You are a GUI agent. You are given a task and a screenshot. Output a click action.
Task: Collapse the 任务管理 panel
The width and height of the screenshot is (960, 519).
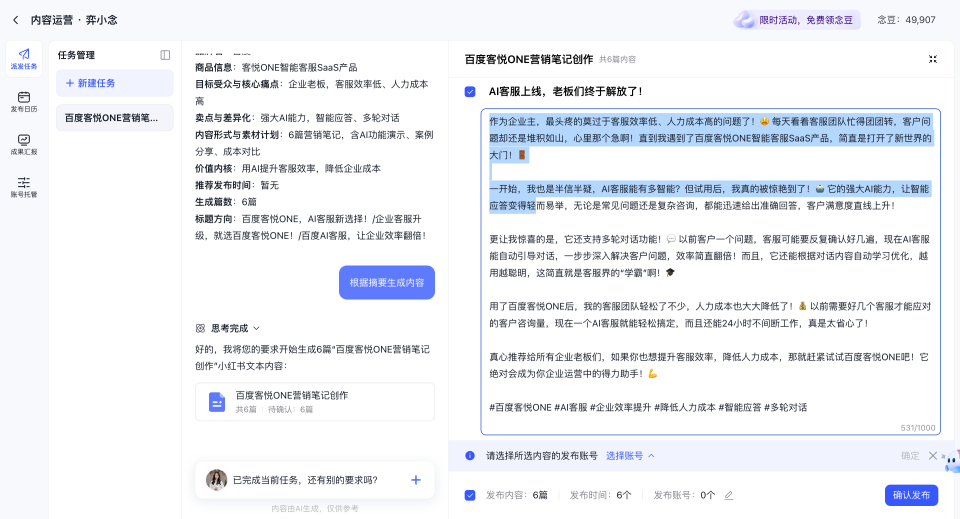coord(165,55)
